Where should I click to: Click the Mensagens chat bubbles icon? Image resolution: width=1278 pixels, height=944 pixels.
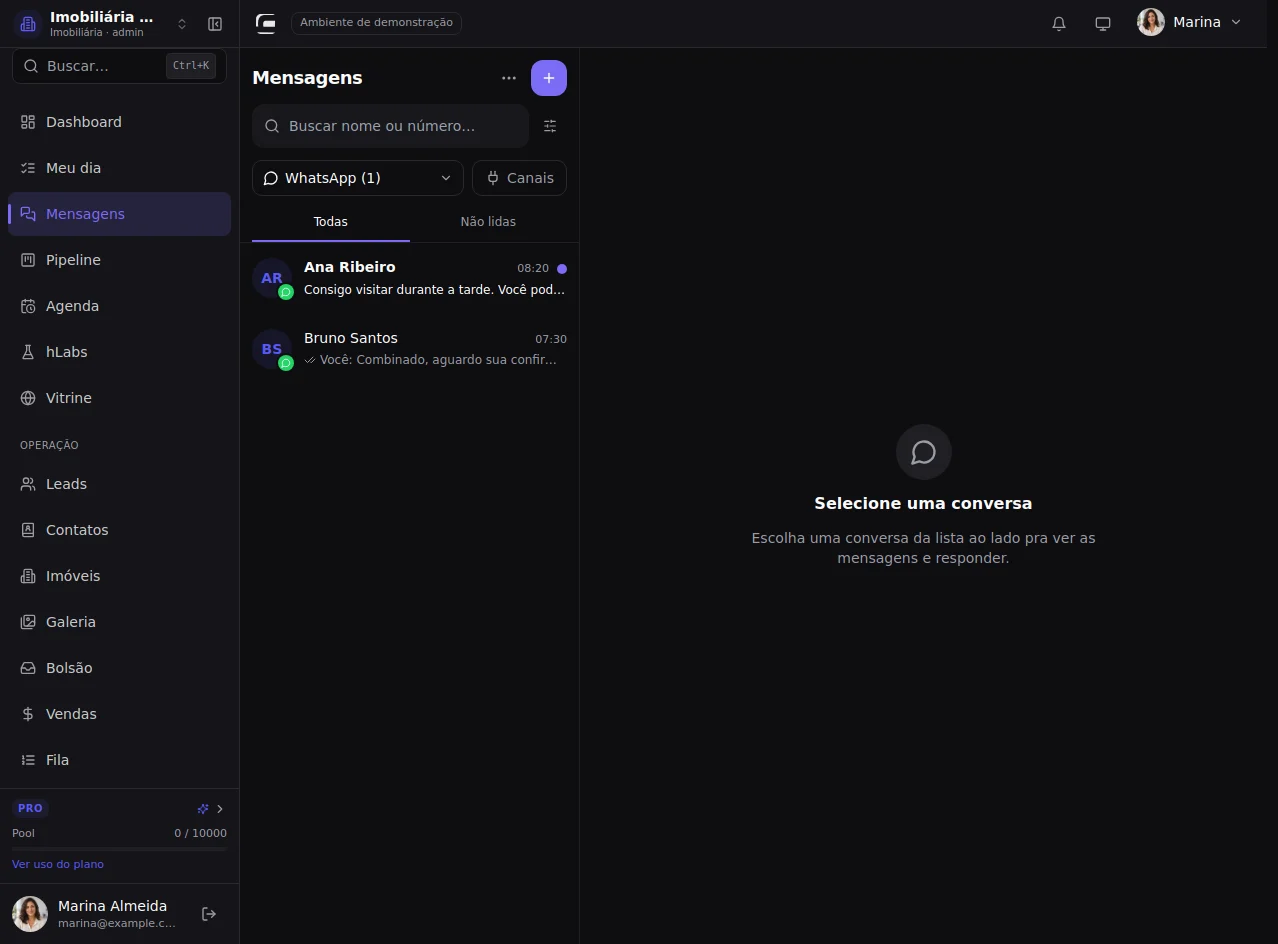[28, 214]
